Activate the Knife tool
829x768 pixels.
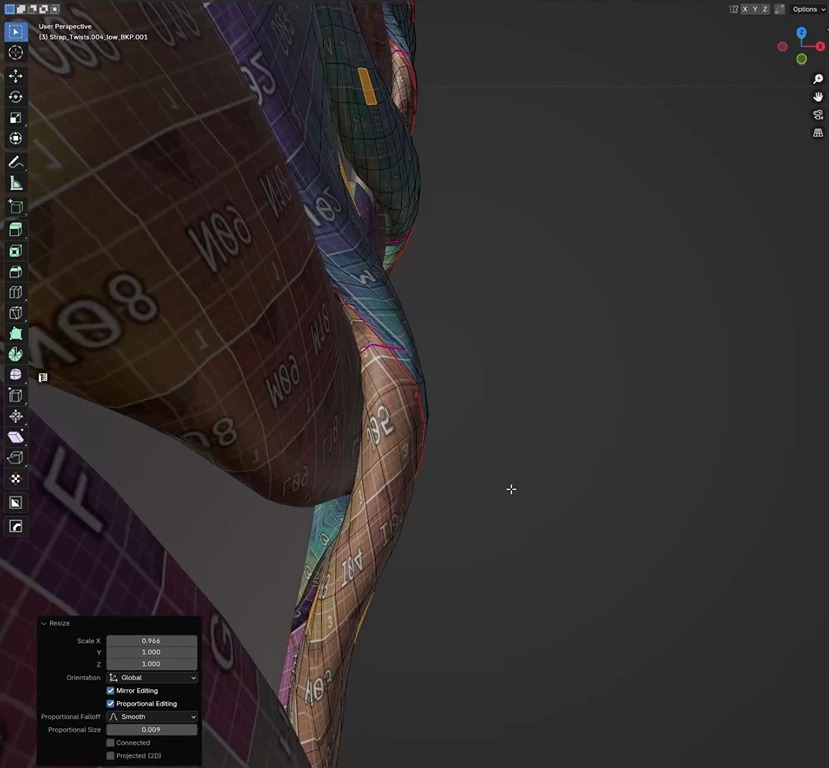[x=15, y=312]
